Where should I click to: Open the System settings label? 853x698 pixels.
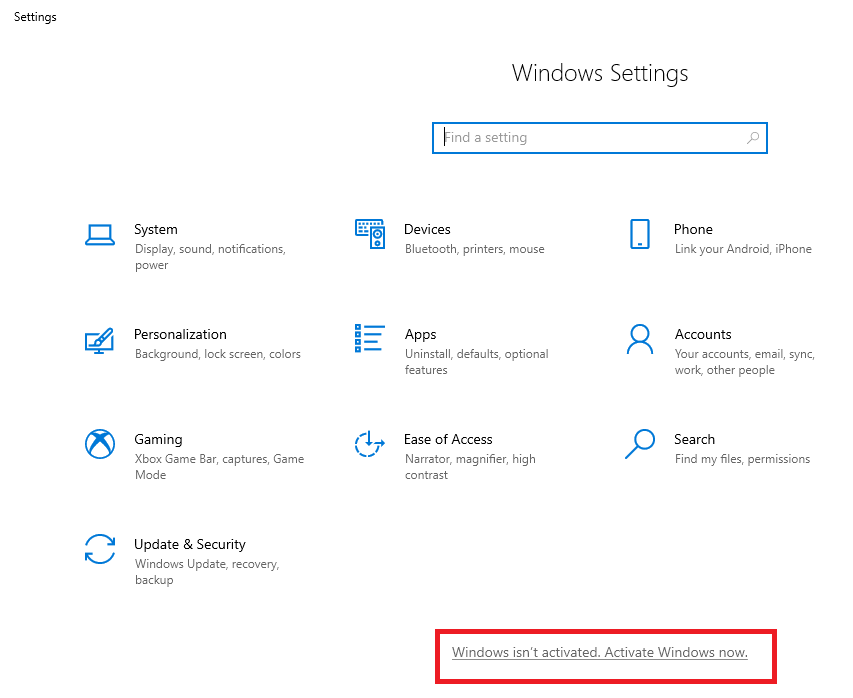[156, 229]
